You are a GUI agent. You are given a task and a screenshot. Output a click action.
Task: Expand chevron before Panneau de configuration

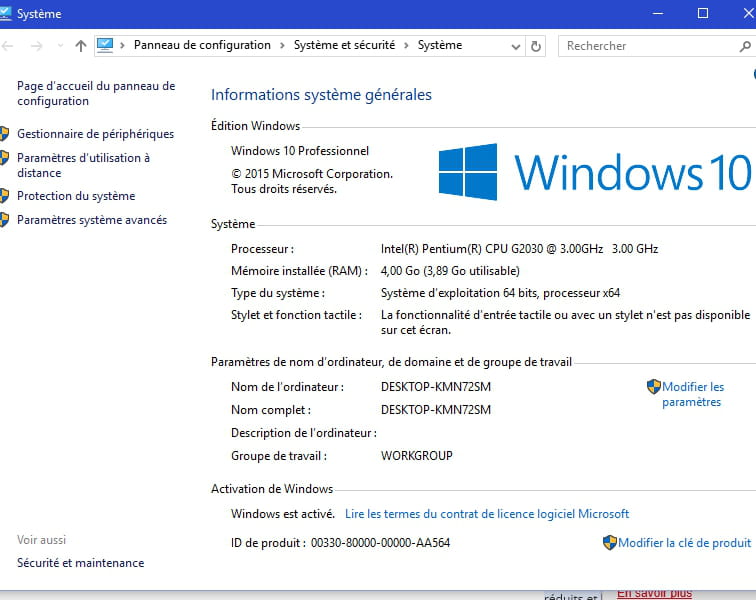pyautogui.click(x=122, y=45)
